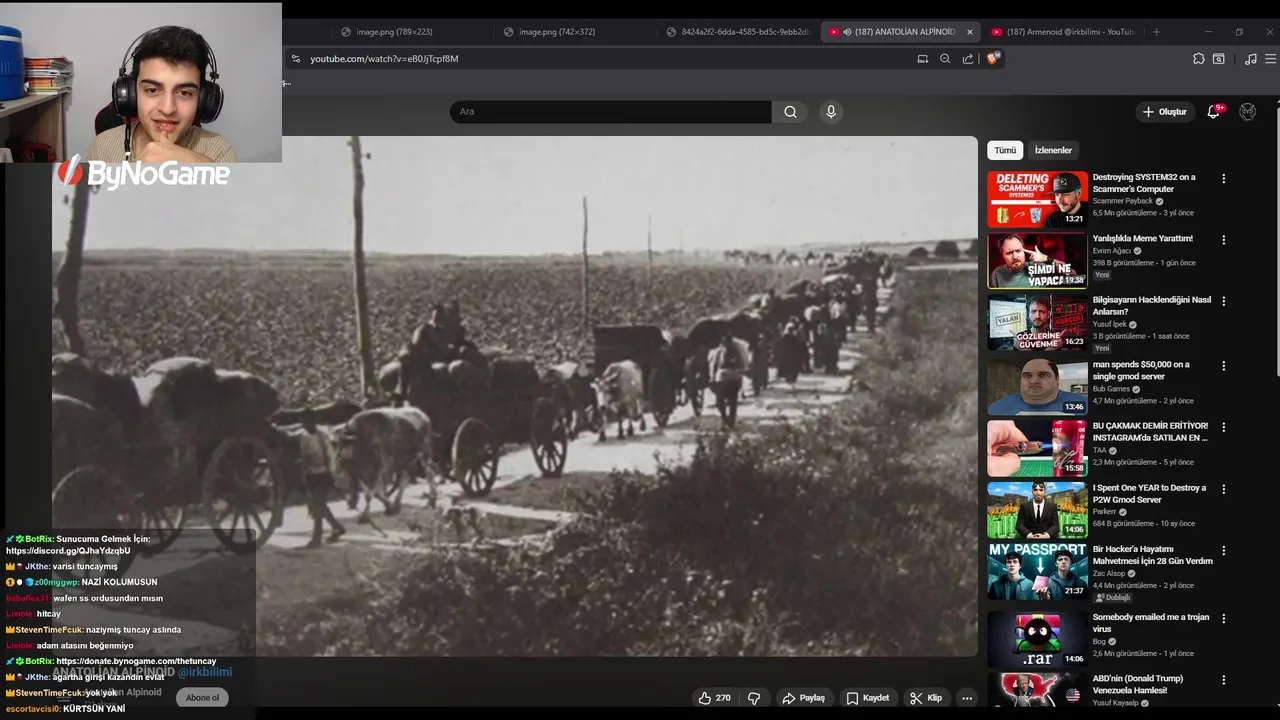The width and height of the screenshot is (1280, 720).
Task: Open options menu for ABD'nin Venezuela Hamlesi video
Action: pos(1223,680)
